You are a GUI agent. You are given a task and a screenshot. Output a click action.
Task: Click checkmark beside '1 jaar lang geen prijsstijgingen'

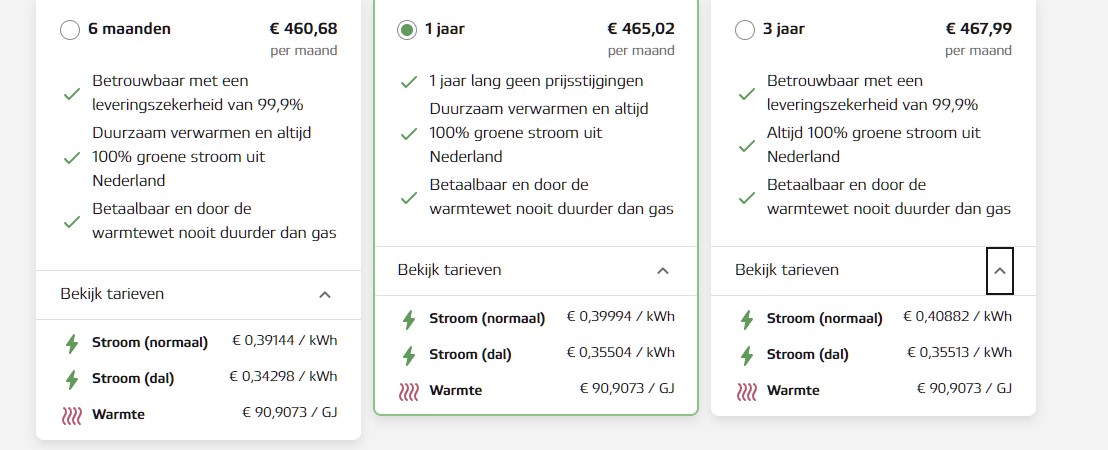408,82
